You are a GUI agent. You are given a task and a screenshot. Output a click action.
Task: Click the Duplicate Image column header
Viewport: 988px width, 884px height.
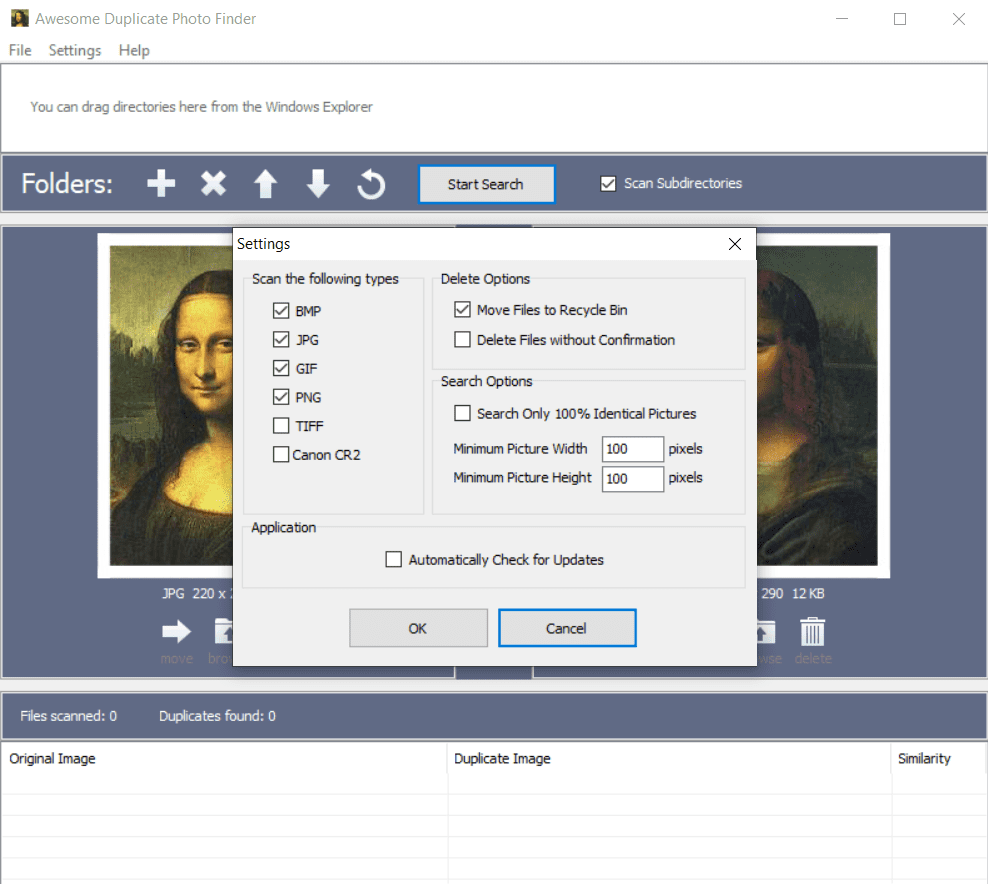[669, 759]
